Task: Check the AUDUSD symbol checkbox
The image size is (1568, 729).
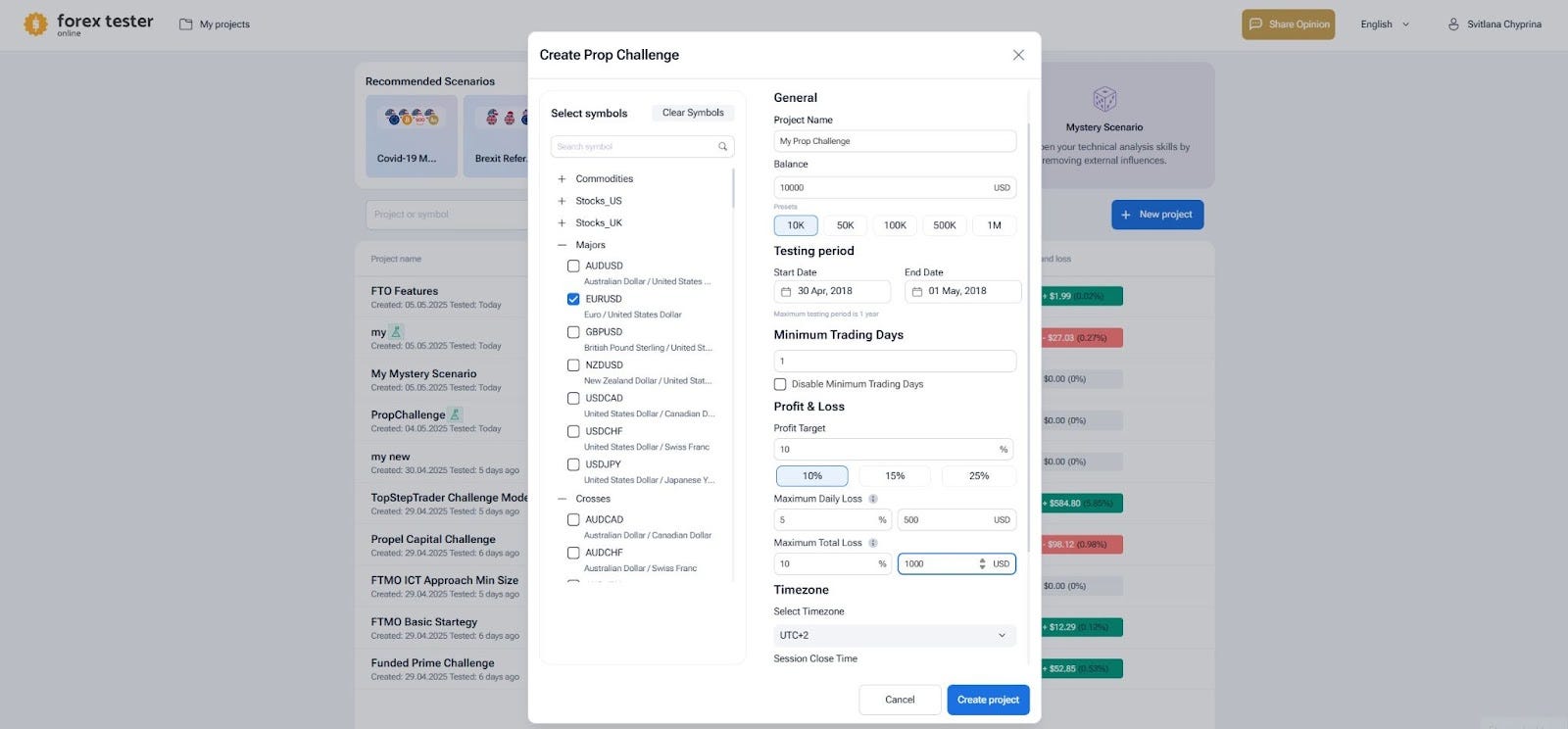Action: [x=573, y=267]
